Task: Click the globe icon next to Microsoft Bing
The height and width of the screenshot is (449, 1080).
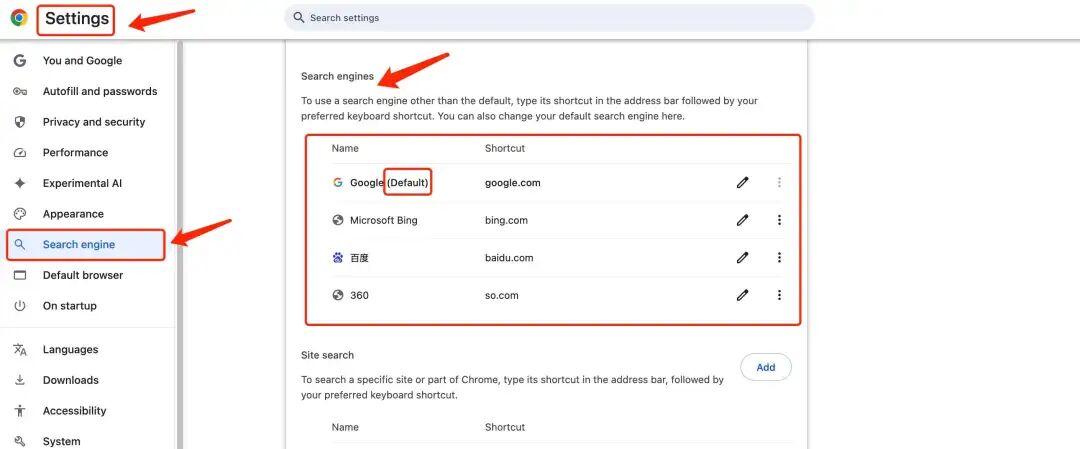Action: (338, 220)
